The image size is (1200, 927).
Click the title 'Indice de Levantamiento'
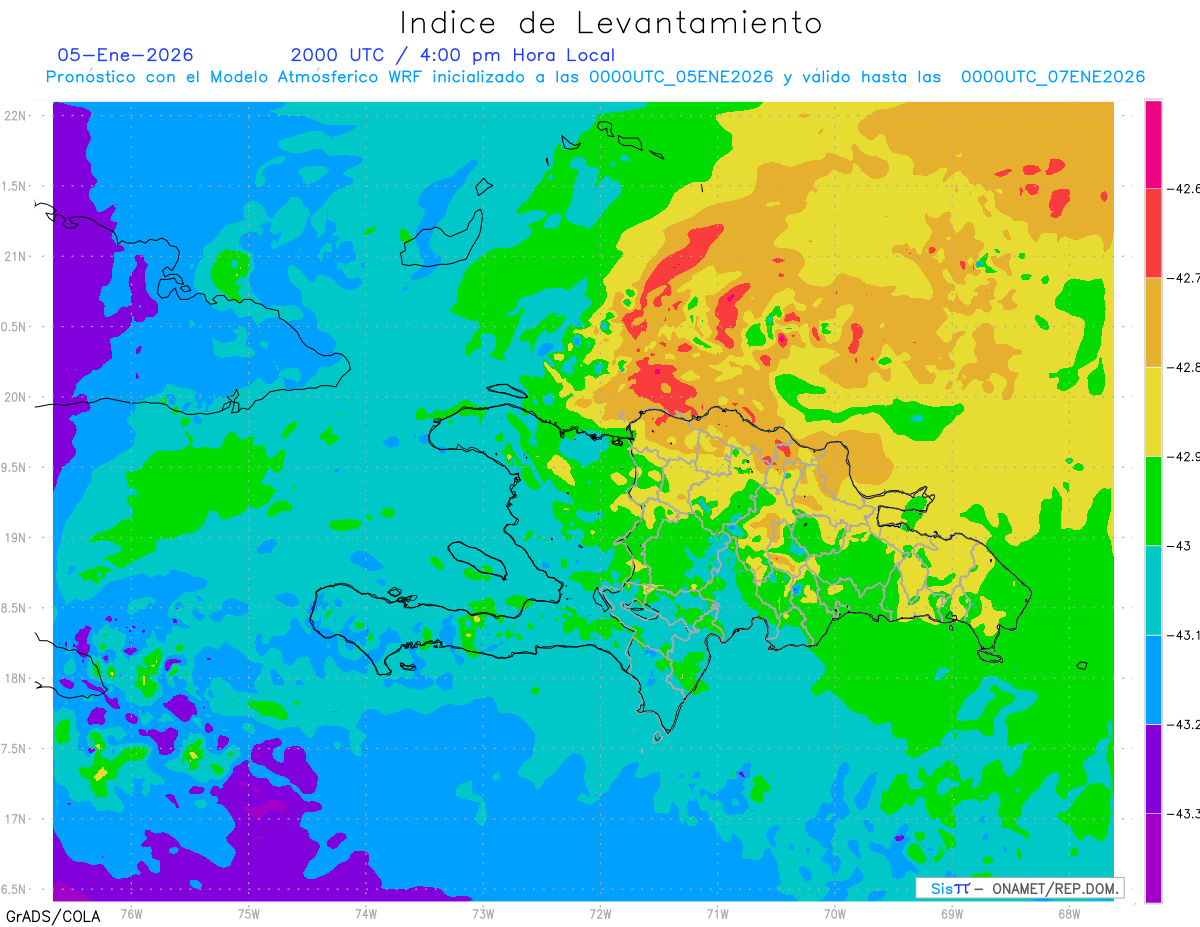coord(611,24)
